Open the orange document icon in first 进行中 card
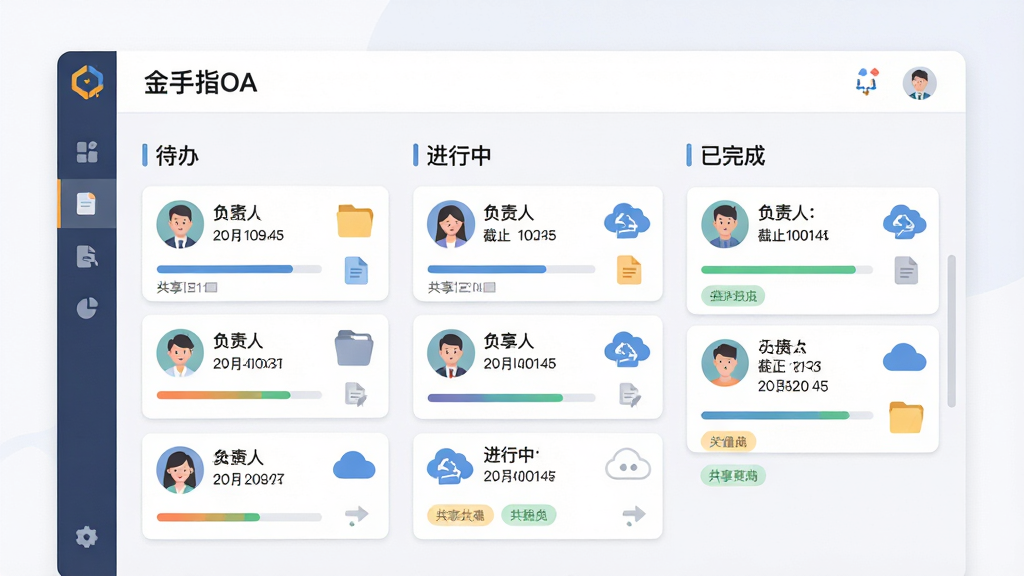 [x=629, y=270]
